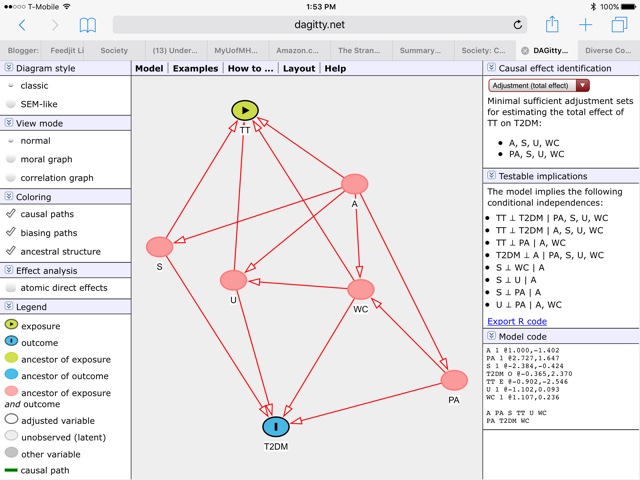The height and width of the screenshot is (480, 640).
Task: Open the Safari share sheet icon
Action: pos(552,24)
